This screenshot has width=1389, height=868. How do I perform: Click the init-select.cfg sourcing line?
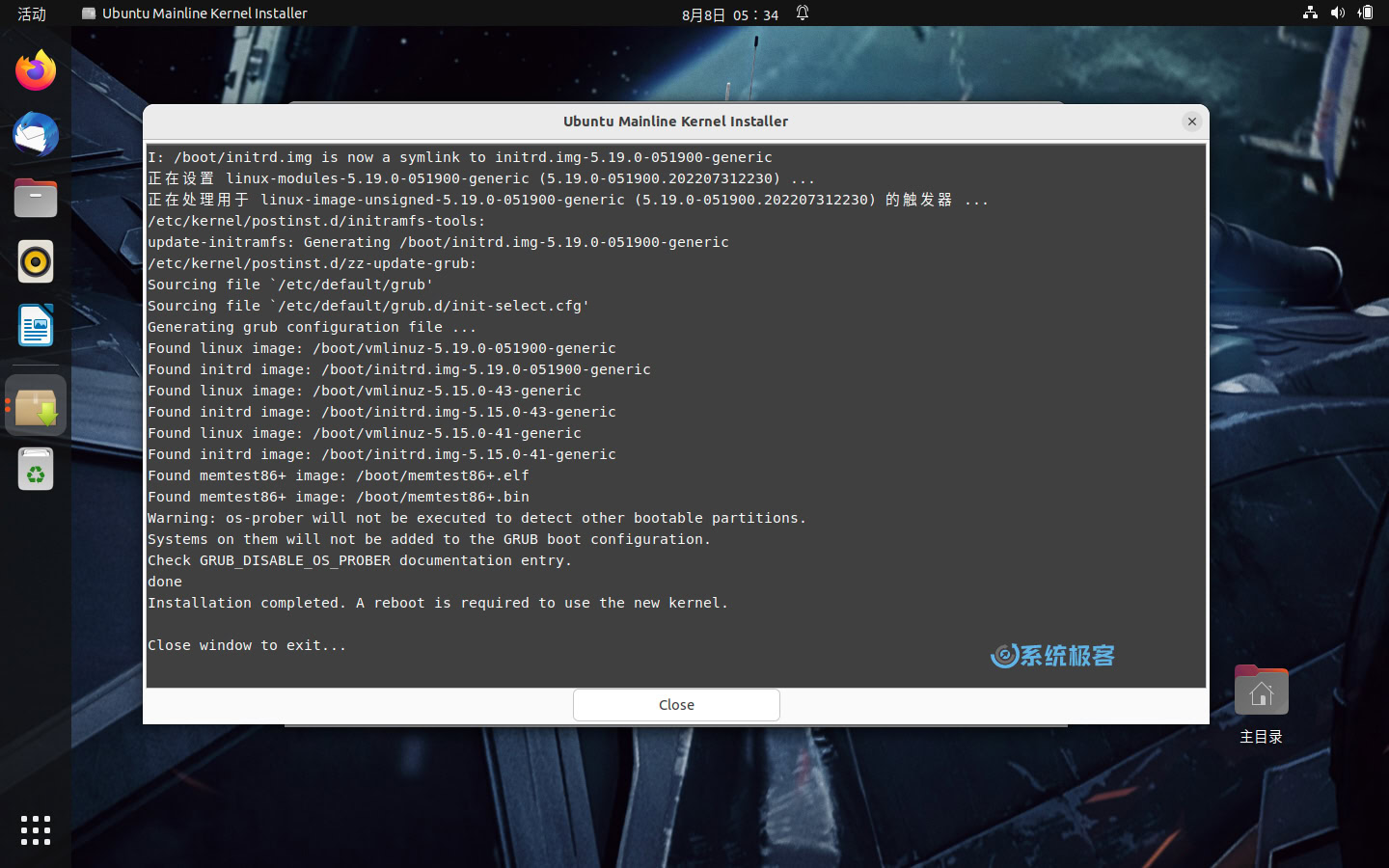[x=368, y=306]
